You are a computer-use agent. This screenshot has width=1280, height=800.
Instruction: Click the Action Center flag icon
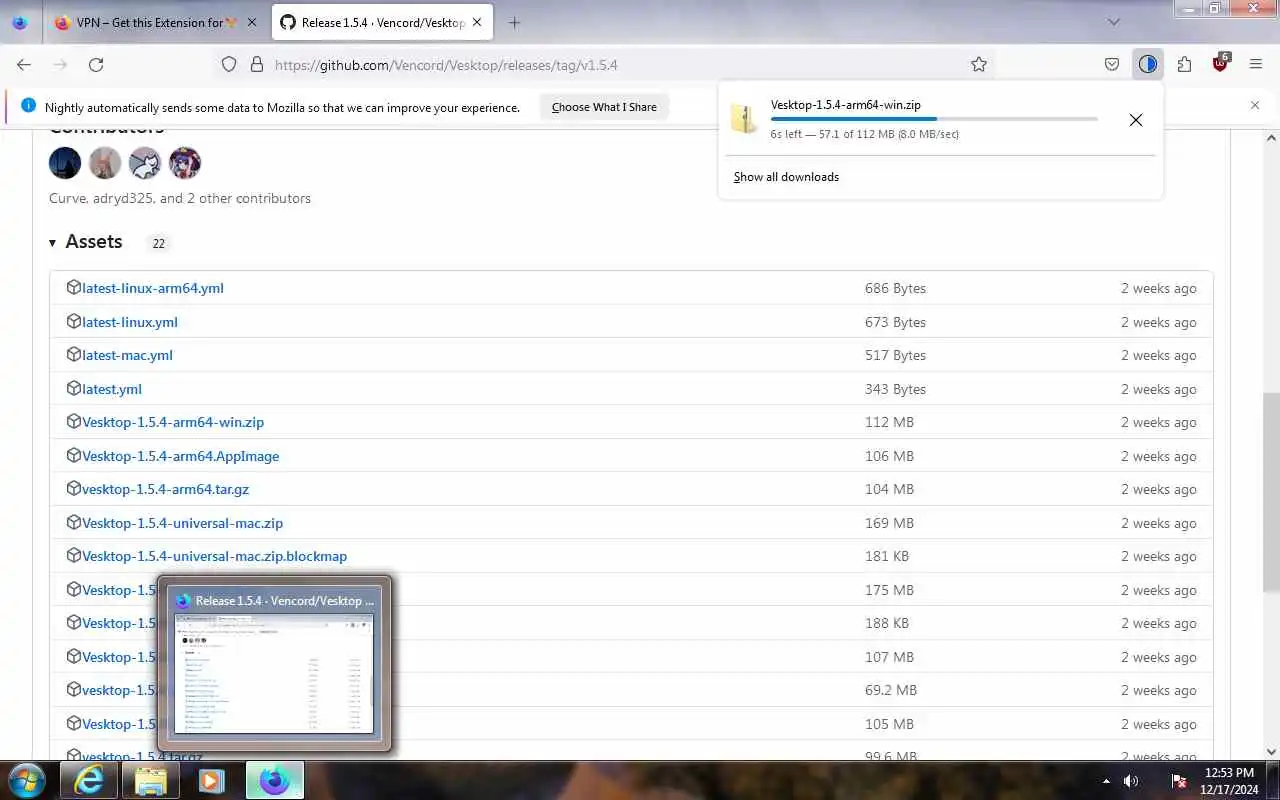point(1179,780)
